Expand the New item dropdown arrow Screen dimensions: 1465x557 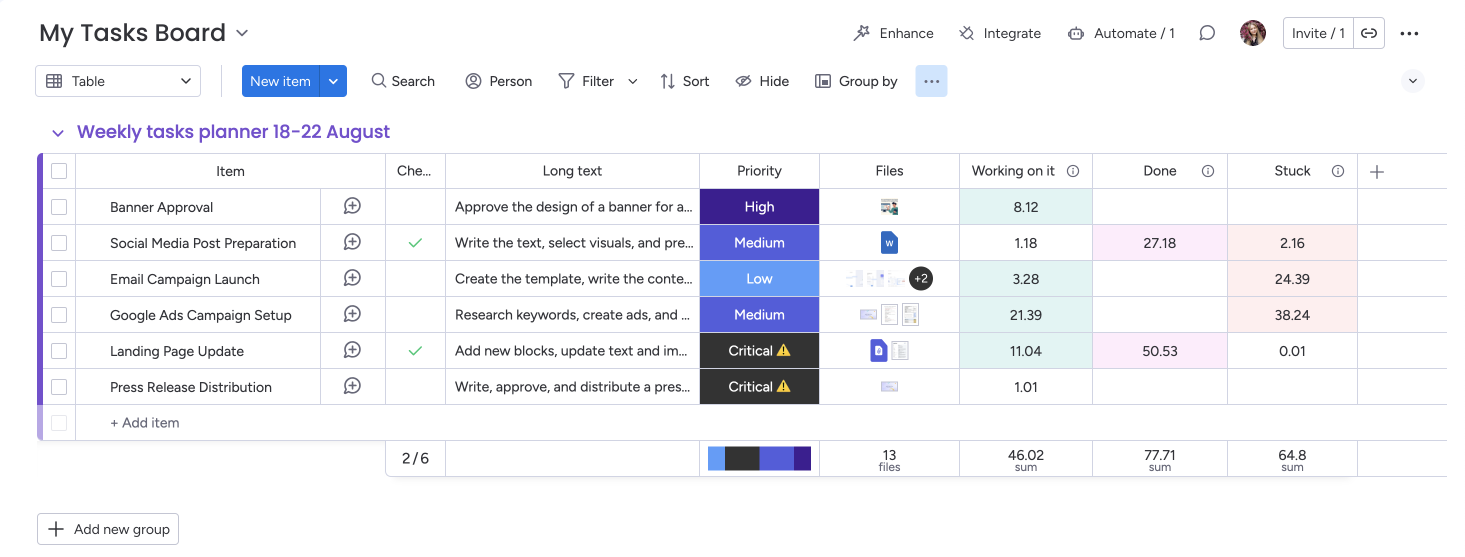[333, 81]
